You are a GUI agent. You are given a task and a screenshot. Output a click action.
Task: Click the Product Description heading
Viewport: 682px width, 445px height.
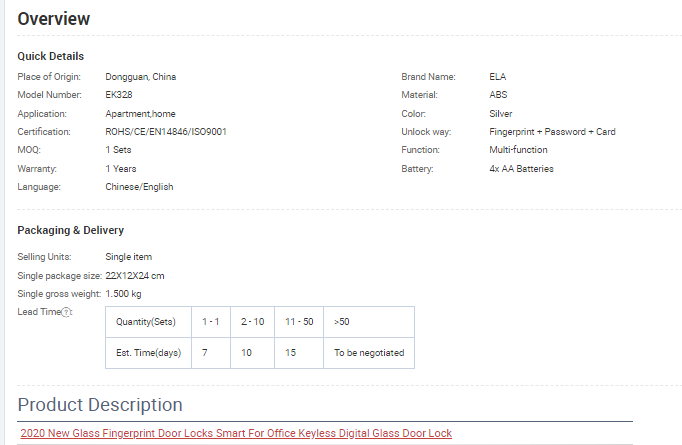[100, 404]
